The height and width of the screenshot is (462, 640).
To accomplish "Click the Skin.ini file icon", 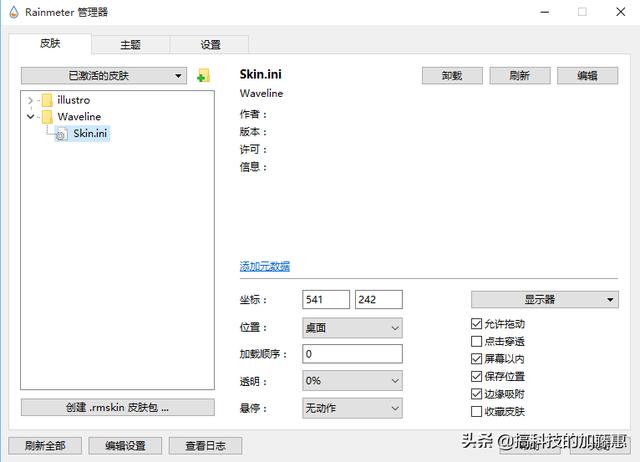I will click(x=61, y=134).
